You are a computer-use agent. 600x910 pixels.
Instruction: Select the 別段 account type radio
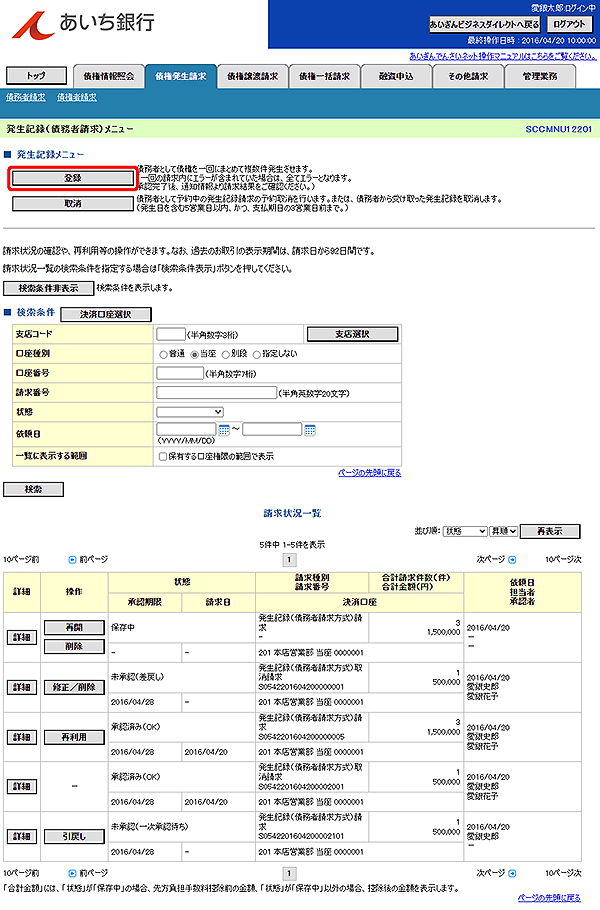(x=225, y=354)
